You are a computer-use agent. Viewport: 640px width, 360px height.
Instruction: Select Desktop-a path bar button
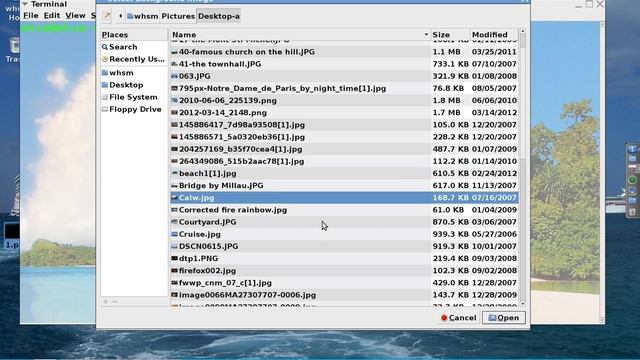click(219, 16)
